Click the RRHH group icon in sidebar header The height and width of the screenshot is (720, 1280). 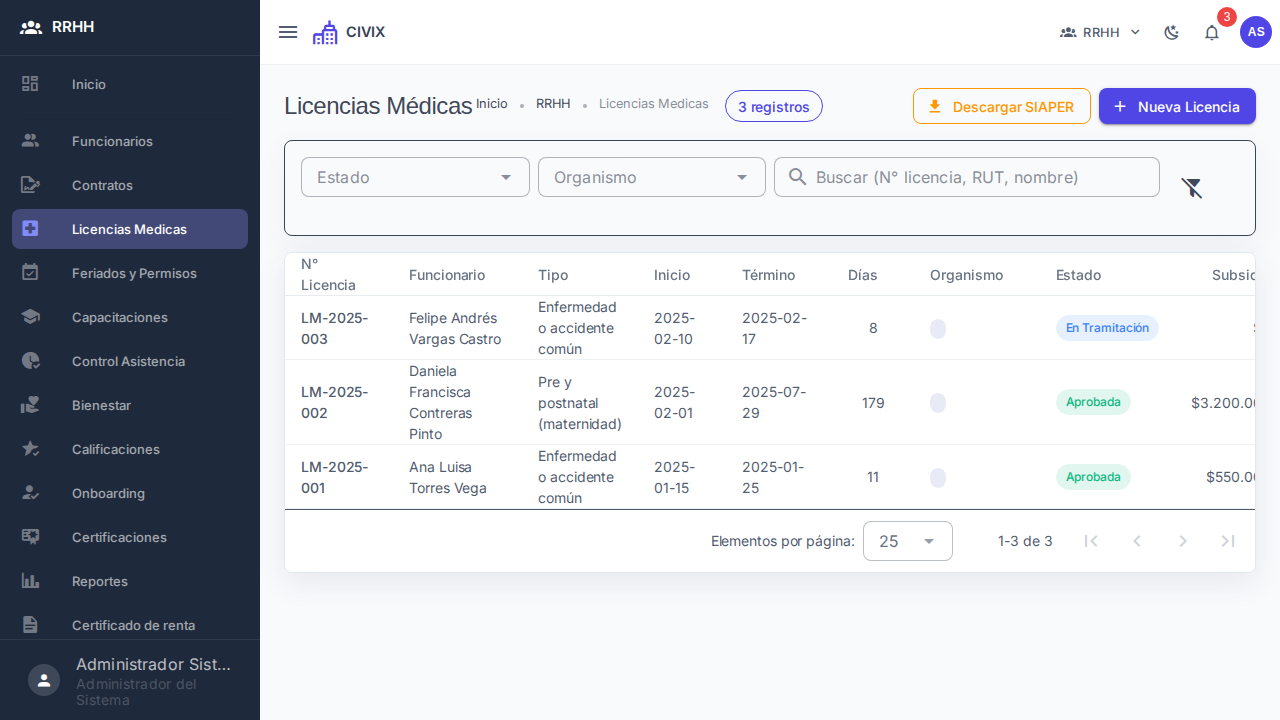coord(31,27)
